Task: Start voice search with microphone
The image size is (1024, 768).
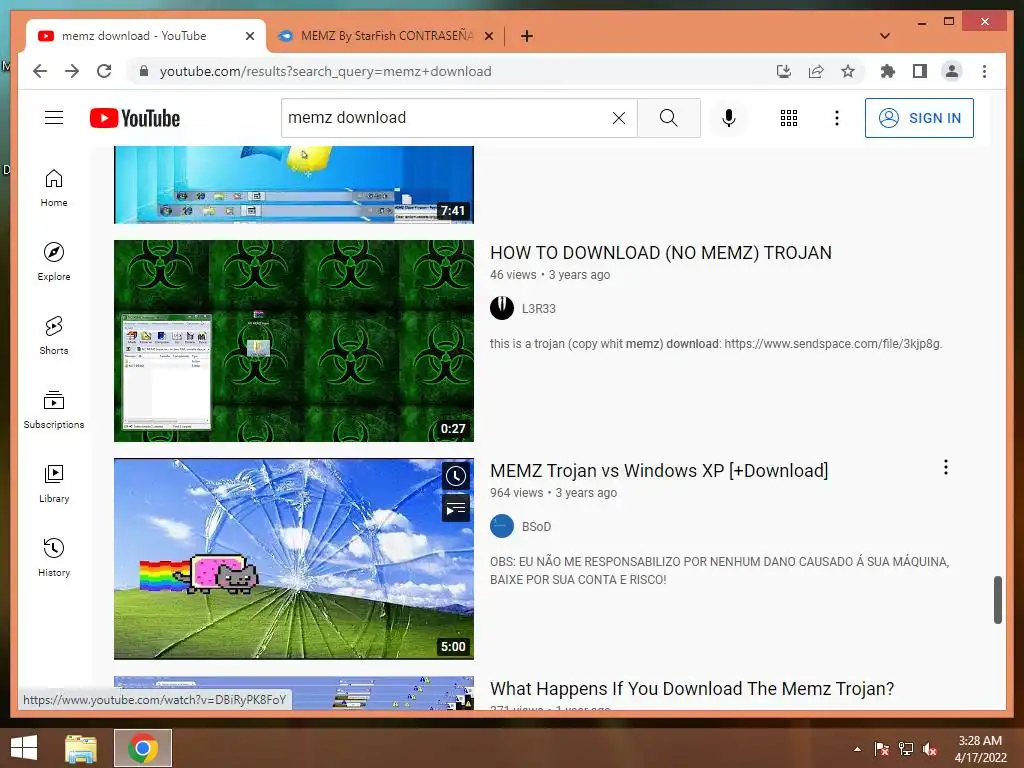Action: coord(729,118)
